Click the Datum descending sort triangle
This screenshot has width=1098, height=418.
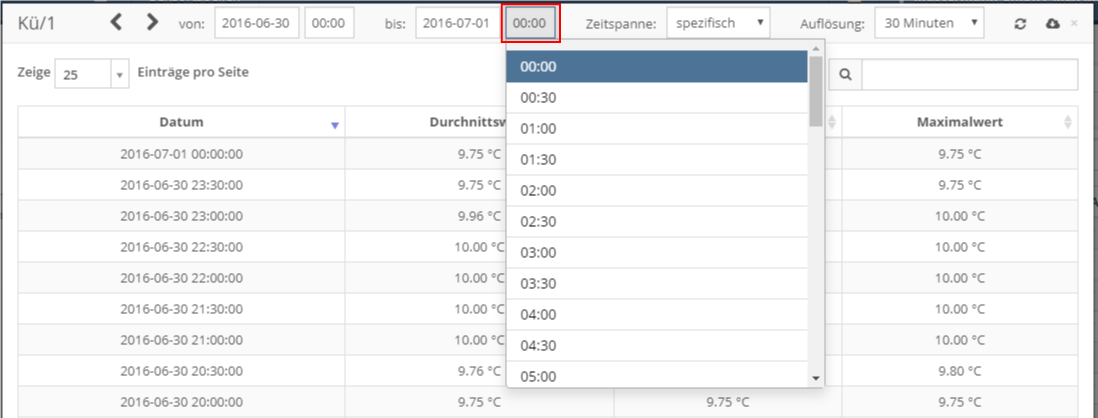[335, 125]
